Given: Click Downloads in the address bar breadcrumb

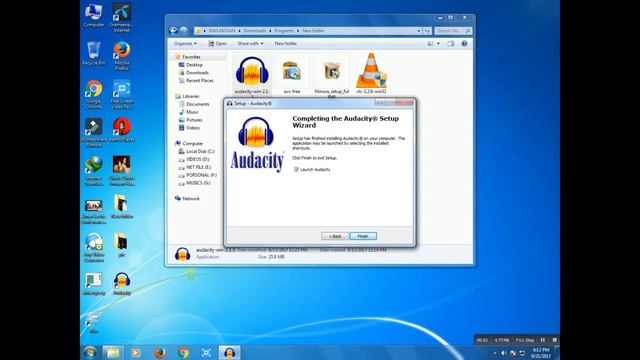Looking at the screenshot, I should coord(255,31).
